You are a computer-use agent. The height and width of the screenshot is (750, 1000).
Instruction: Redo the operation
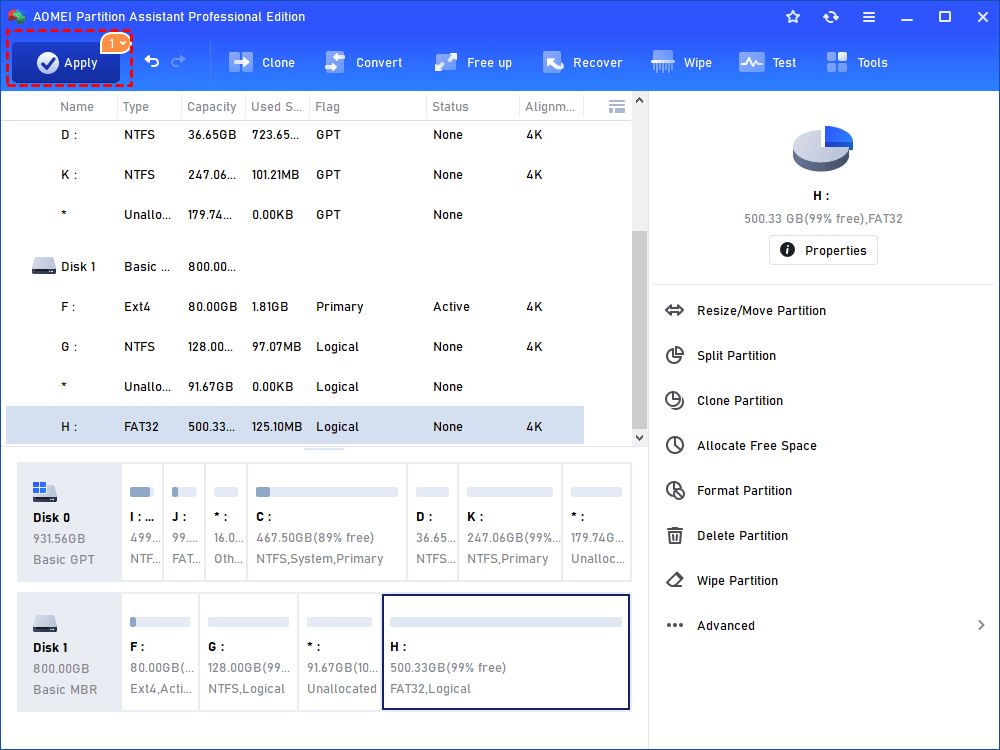[x=179, y=61]
